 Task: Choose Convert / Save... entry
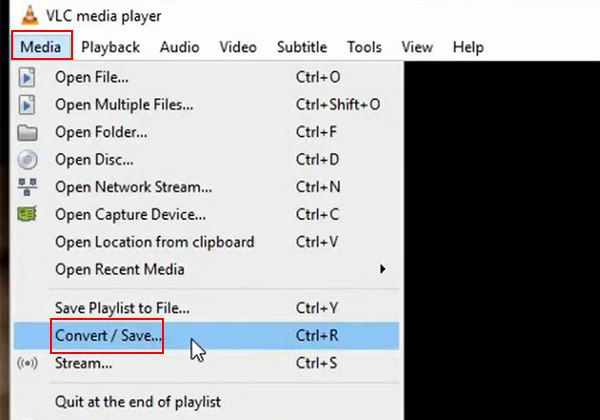point(207,335)
